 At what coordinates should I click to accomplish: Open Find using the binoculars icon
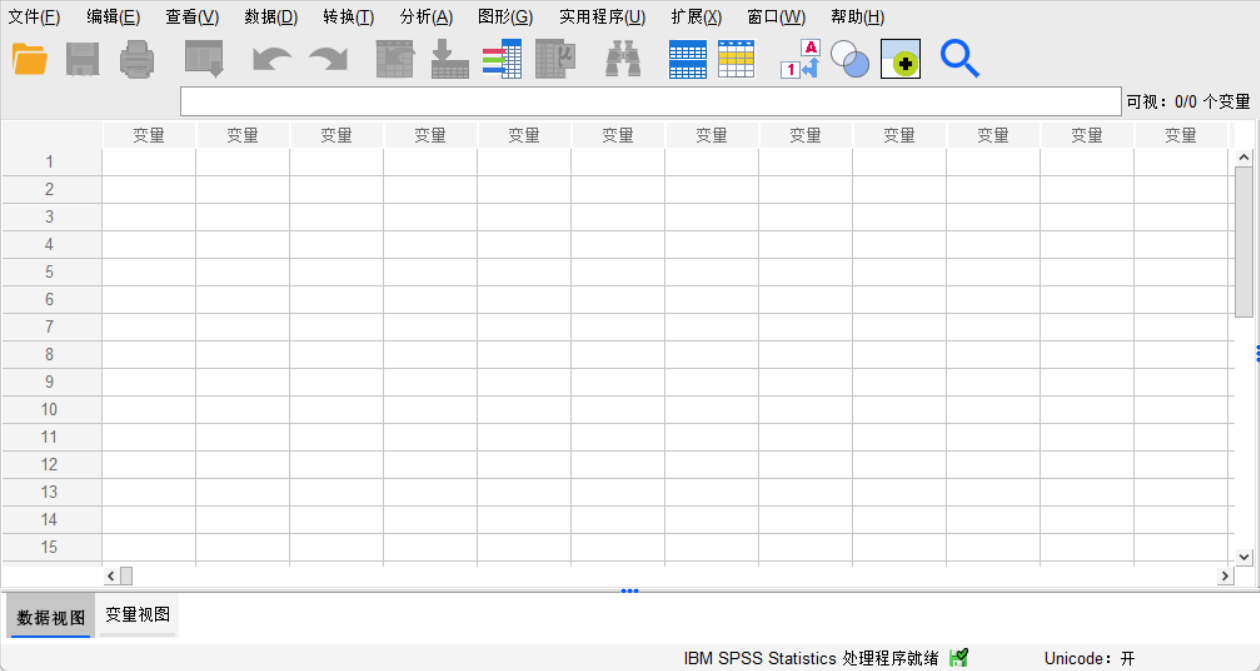point(623,59)
